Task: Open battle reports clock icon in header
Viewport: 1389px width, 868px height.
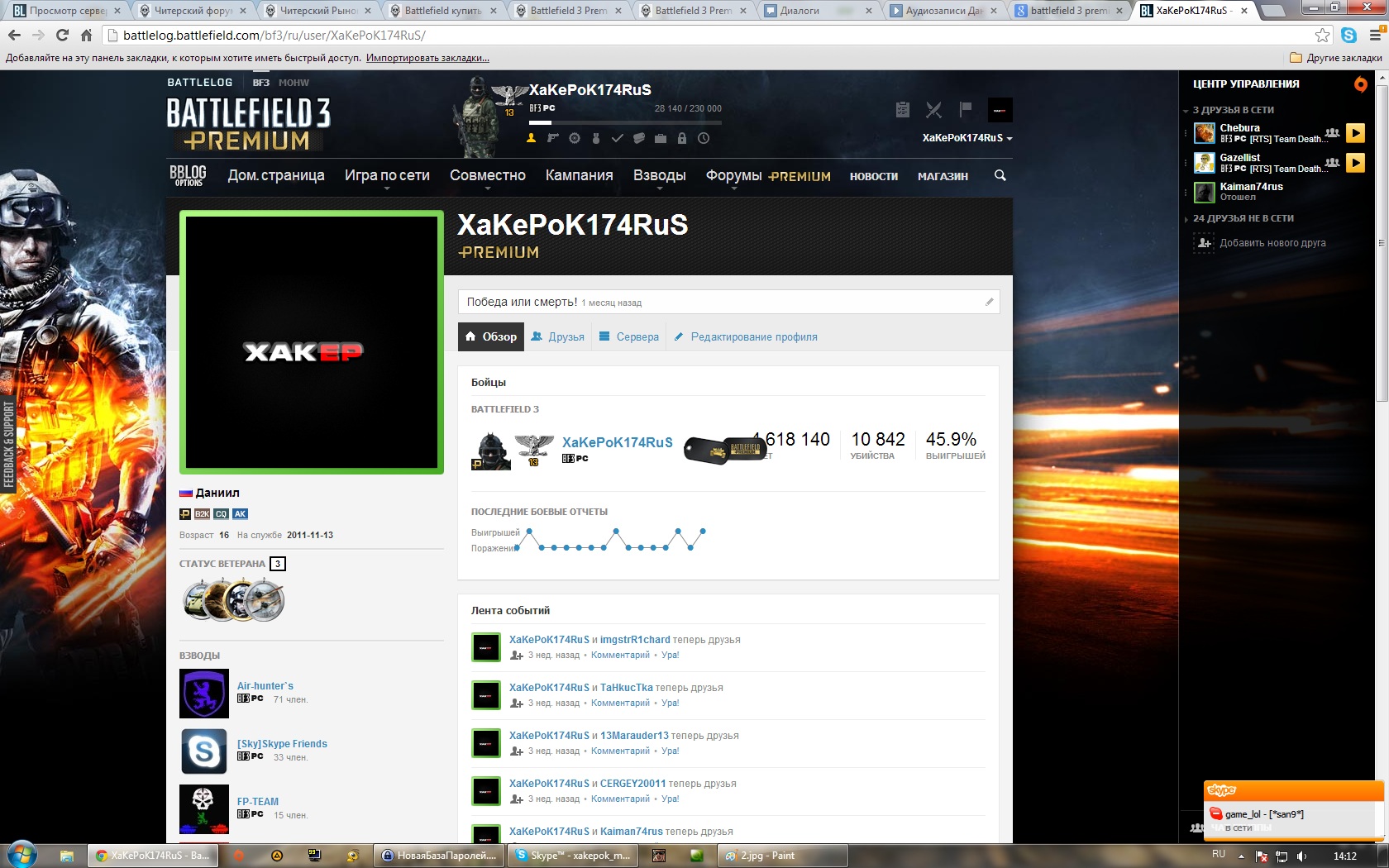Action: click(x=704, y=138)
